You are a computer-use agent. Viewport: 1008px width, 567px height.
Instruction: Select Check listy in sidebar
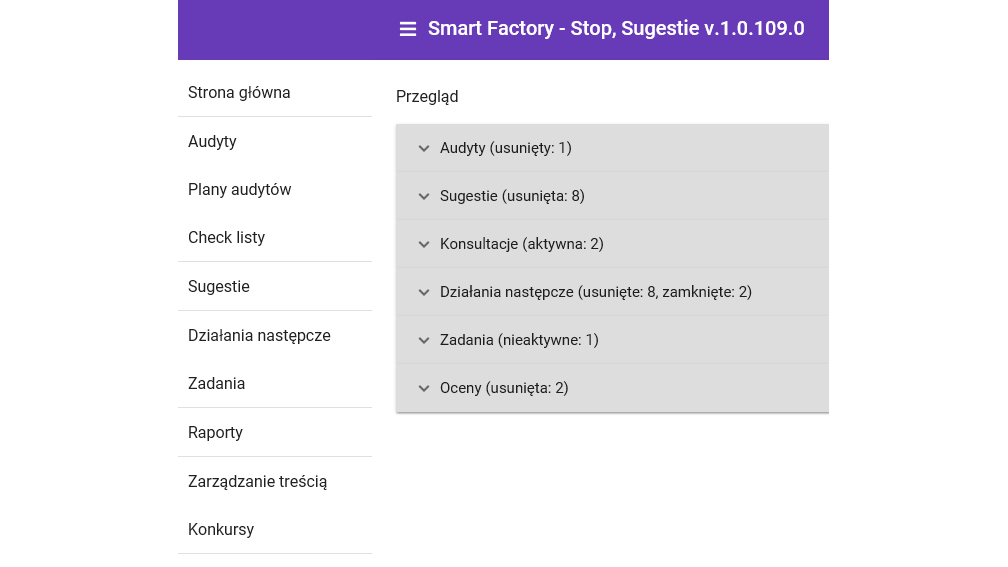226,237
